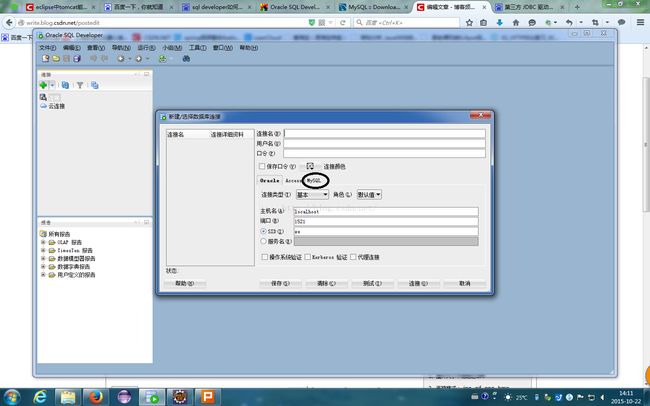Click the 取消 button in dialog
Image resolution: width=650 pixels, height=406 pixels.
coord(465,284)
